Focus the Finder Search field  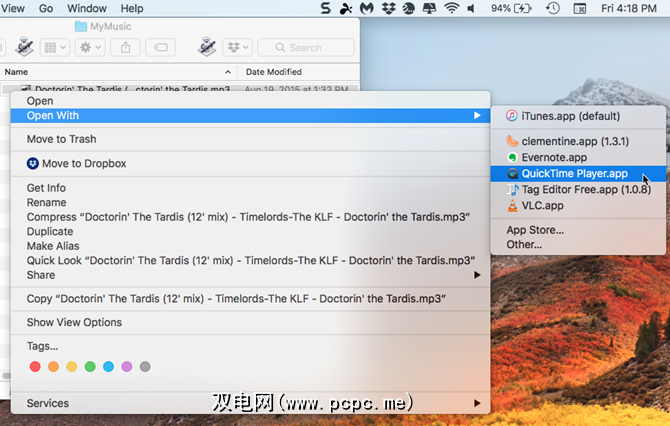306,47
